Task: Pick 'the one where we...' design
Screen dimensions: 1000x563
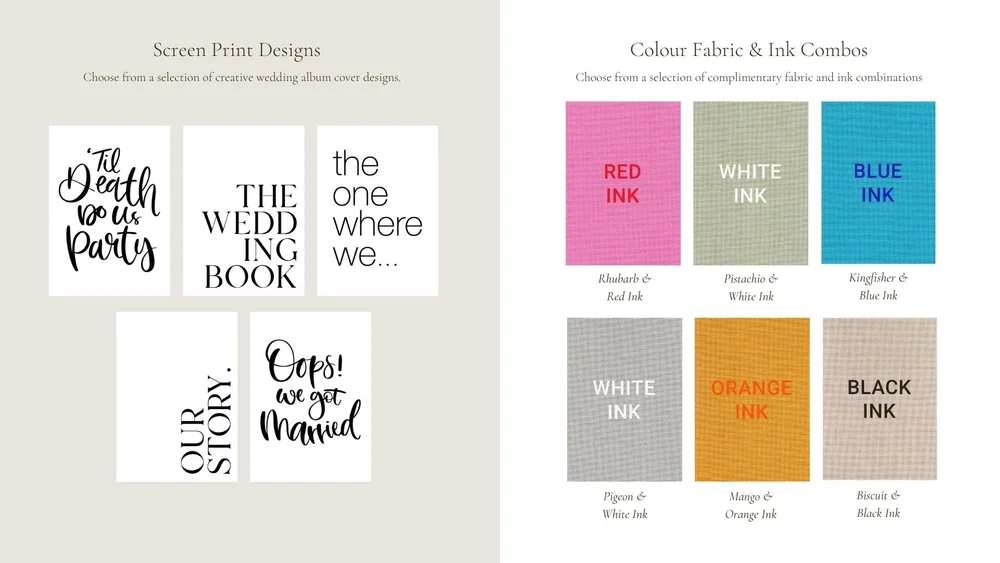Action: coord(378,210)
